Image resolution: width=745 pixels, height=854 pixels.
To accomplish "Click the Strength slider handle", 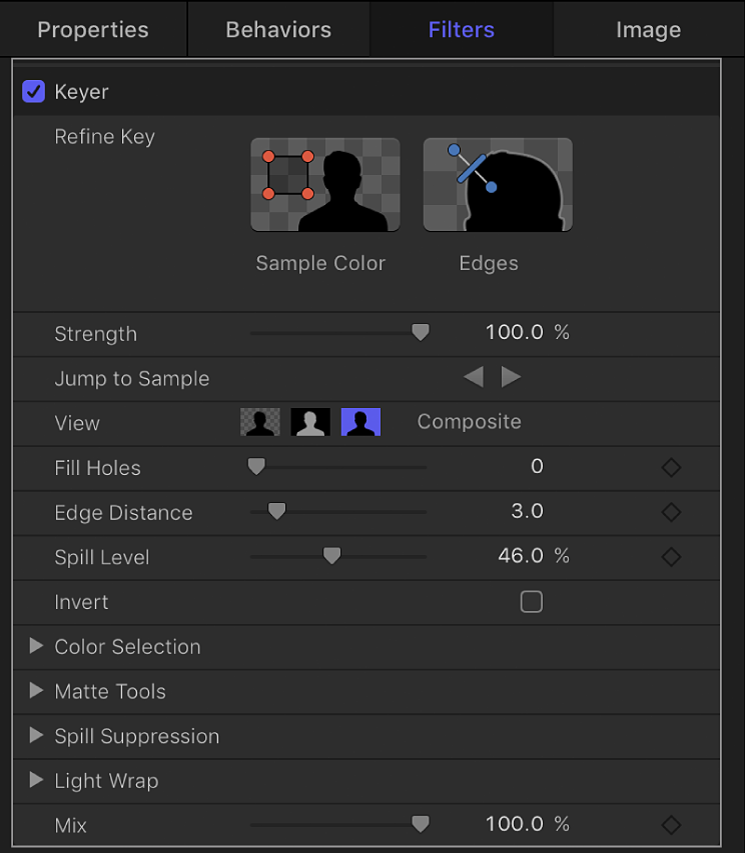I will click(421, 333).
